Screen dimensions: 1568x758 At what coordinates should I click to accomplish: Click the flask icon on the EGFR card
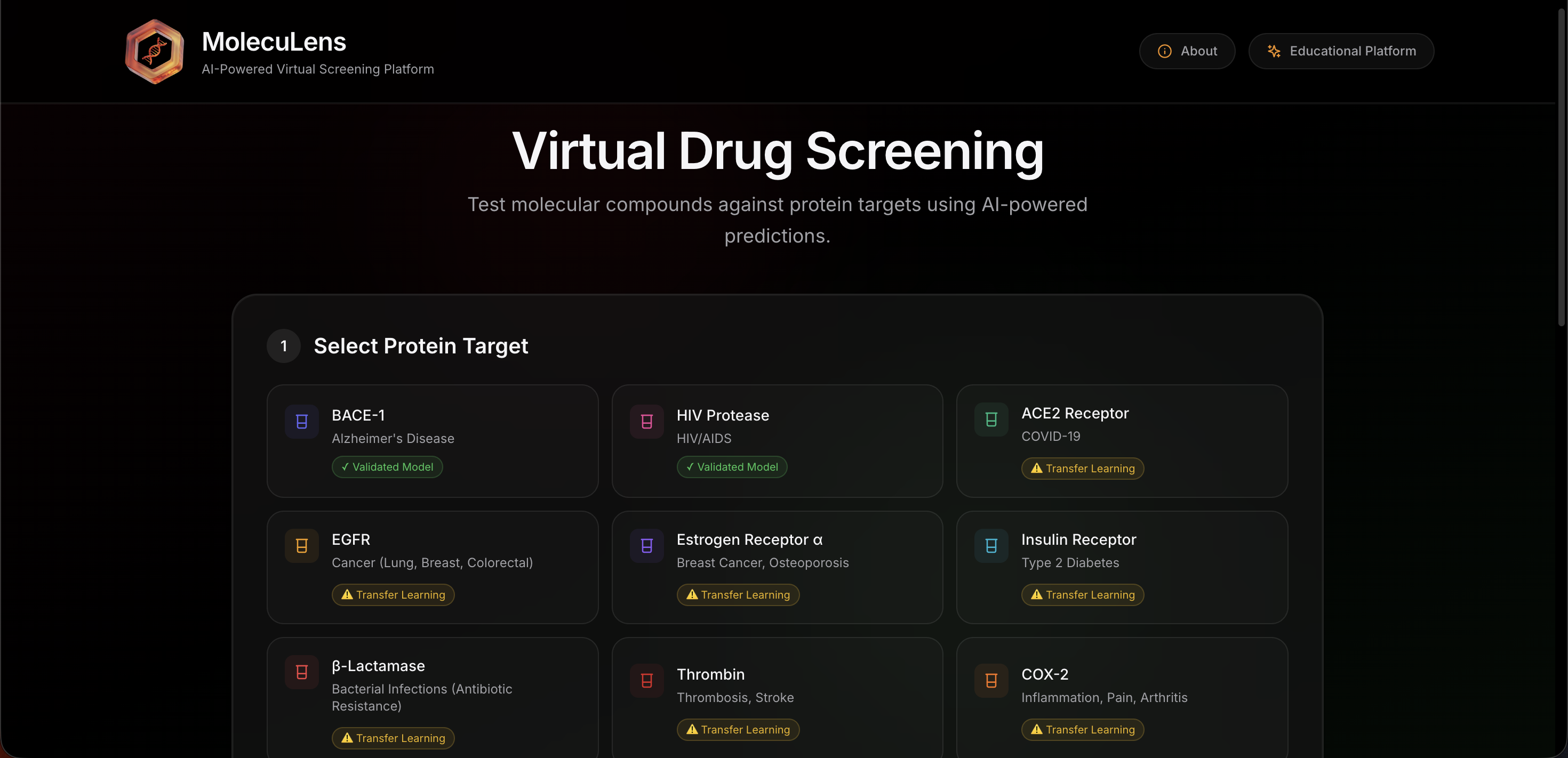(x=301, y=546)
